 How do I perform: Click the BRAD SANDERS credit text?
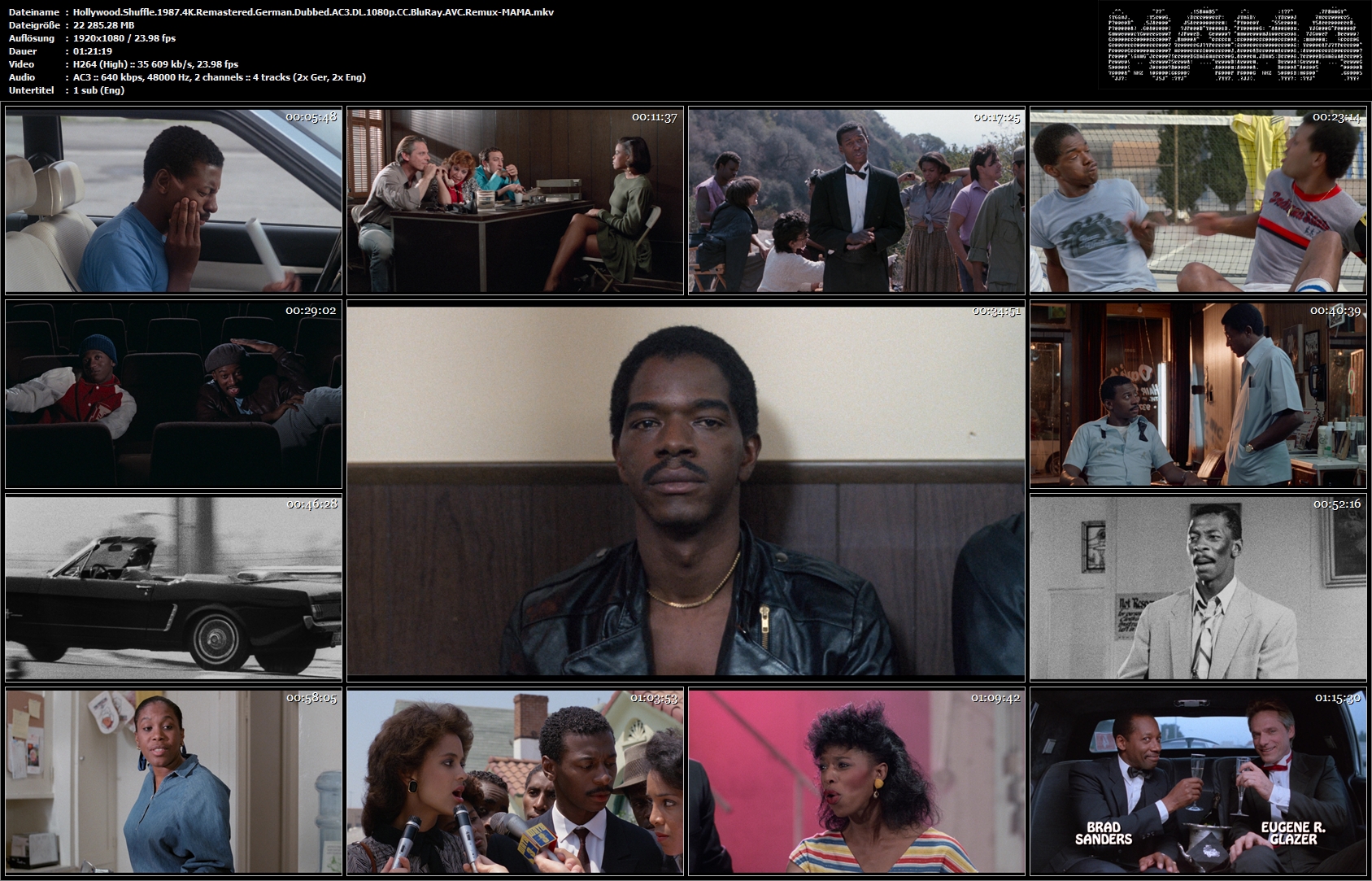click(1104, 833)
